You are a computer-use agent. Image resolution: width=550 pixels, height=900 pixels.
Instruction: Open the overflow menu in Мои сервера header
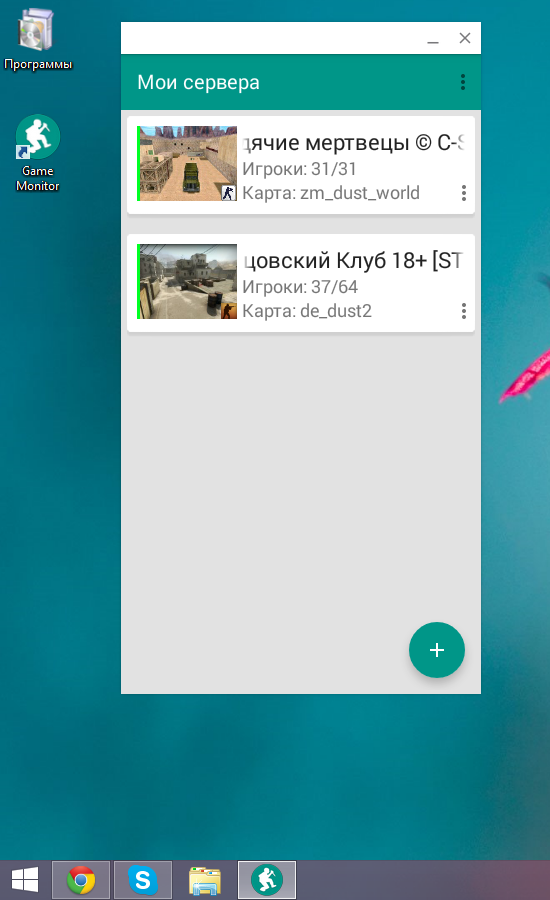(x=463, y=82)
